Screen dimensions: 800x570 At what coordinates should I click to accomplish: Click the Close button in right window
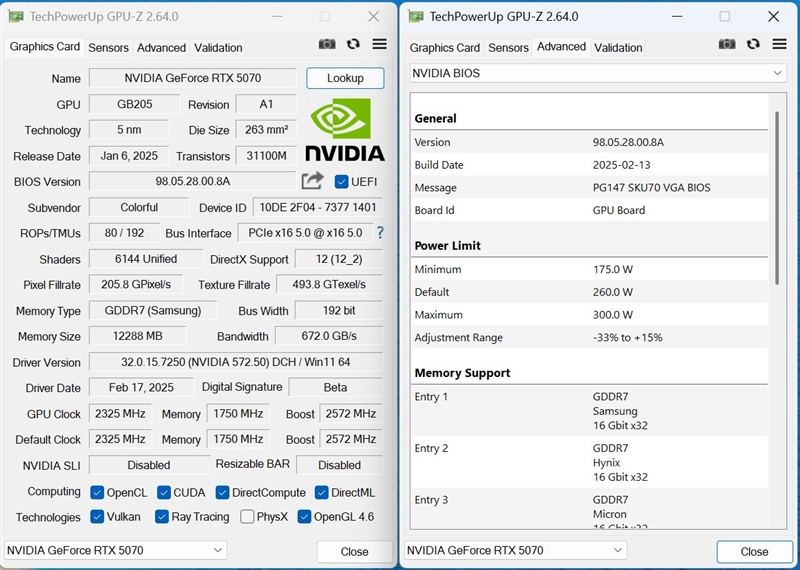click(754, 551)
